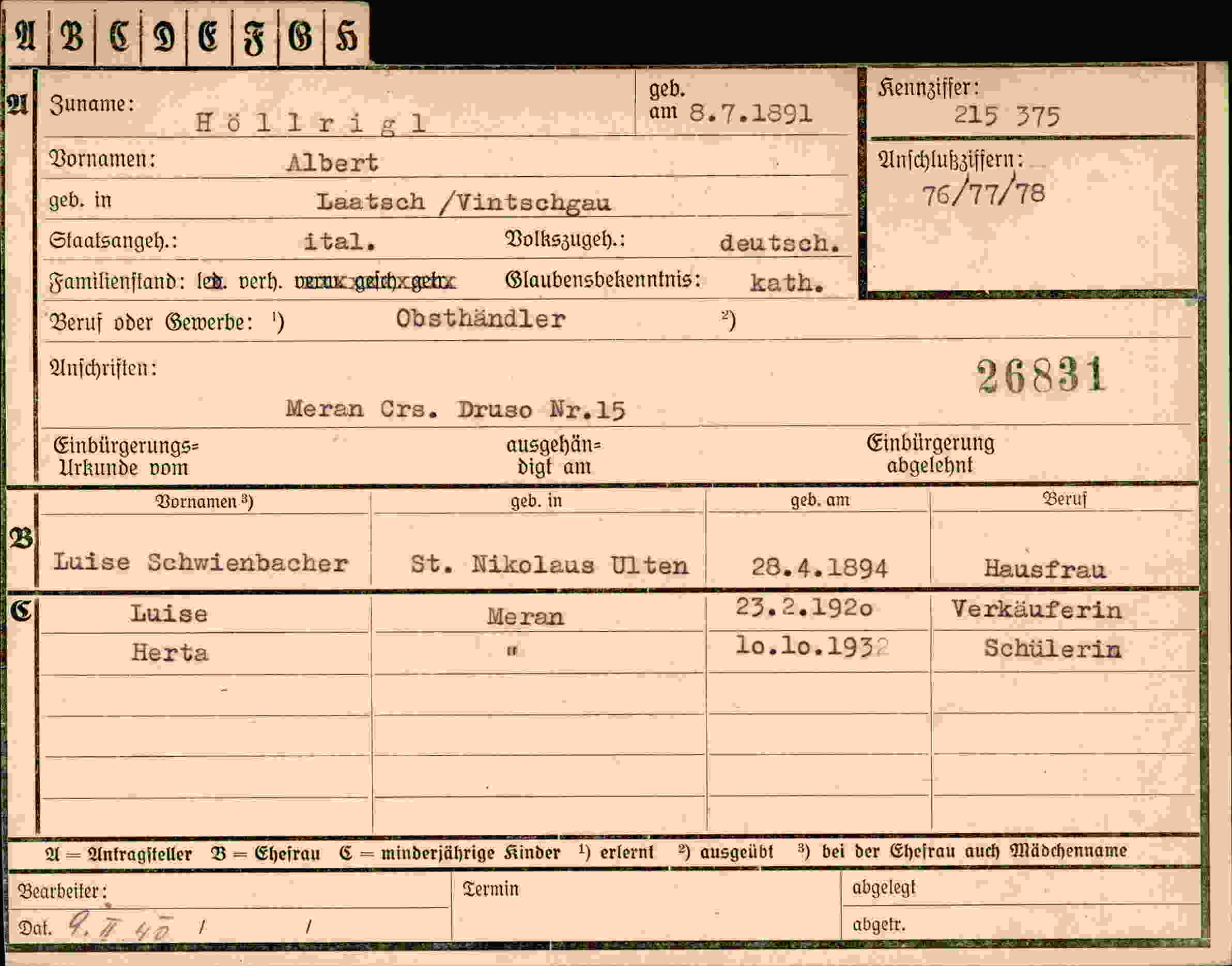Select child birth date '10.10.1932'
This screenshot has height=966, width=1232.
pos(812,646)
